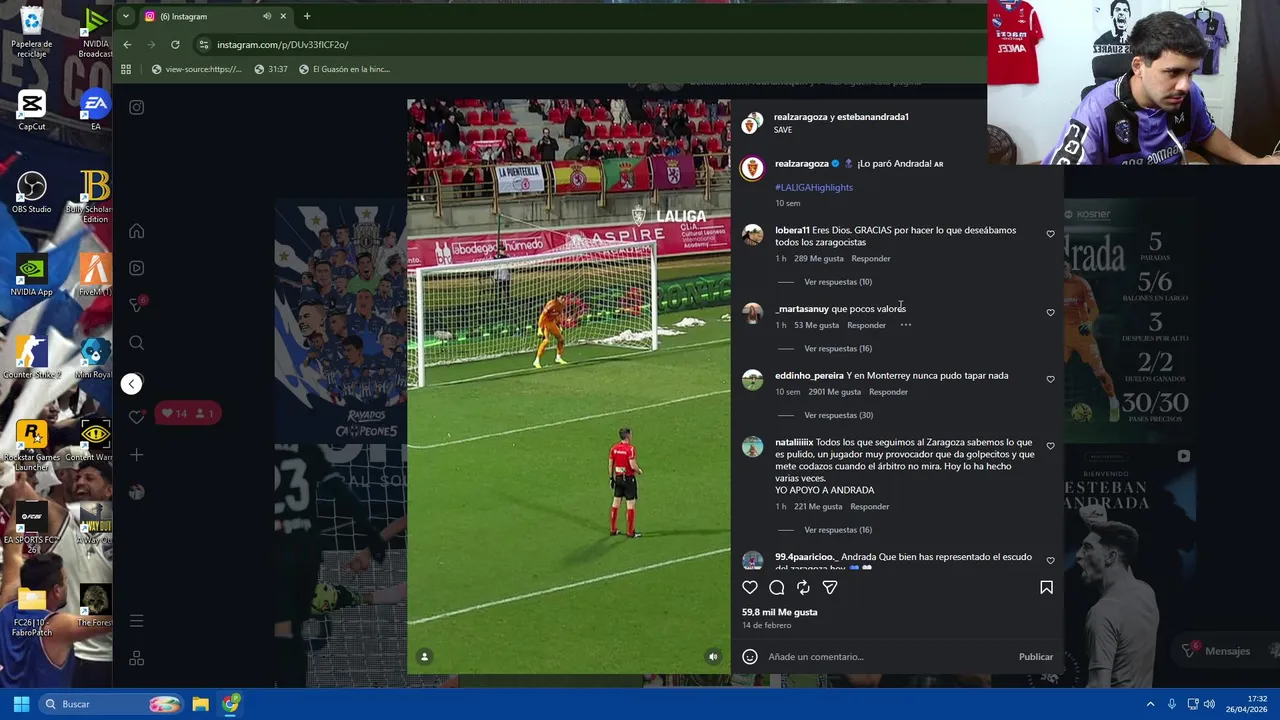Click the taskbar Buscar search box
The height and width of the screenshot is (720, 1280).
(x=110, y=704)
